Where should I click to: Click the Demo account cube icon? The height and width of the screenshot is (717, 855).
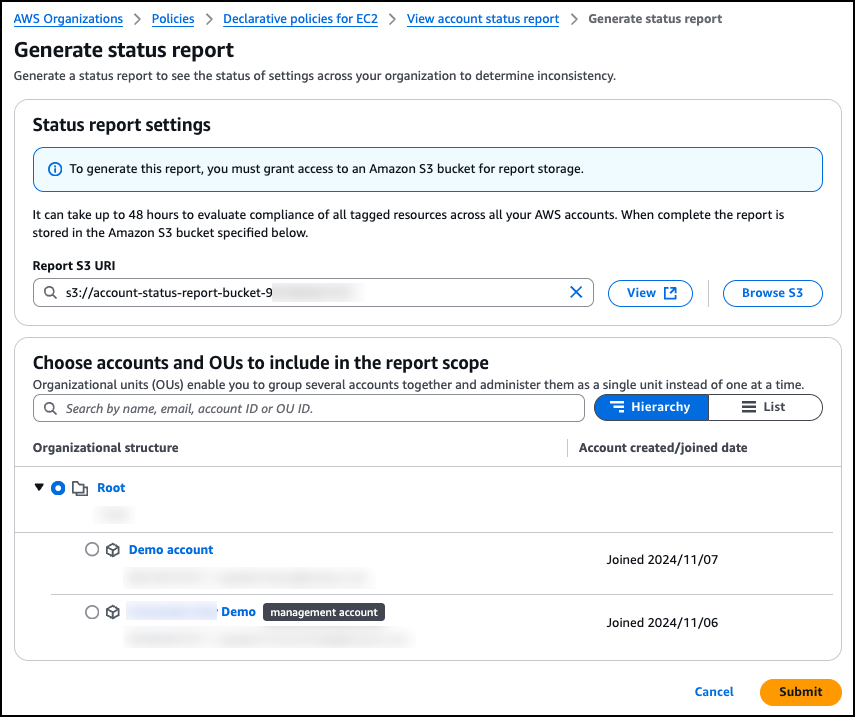click(x=113, y=550)
